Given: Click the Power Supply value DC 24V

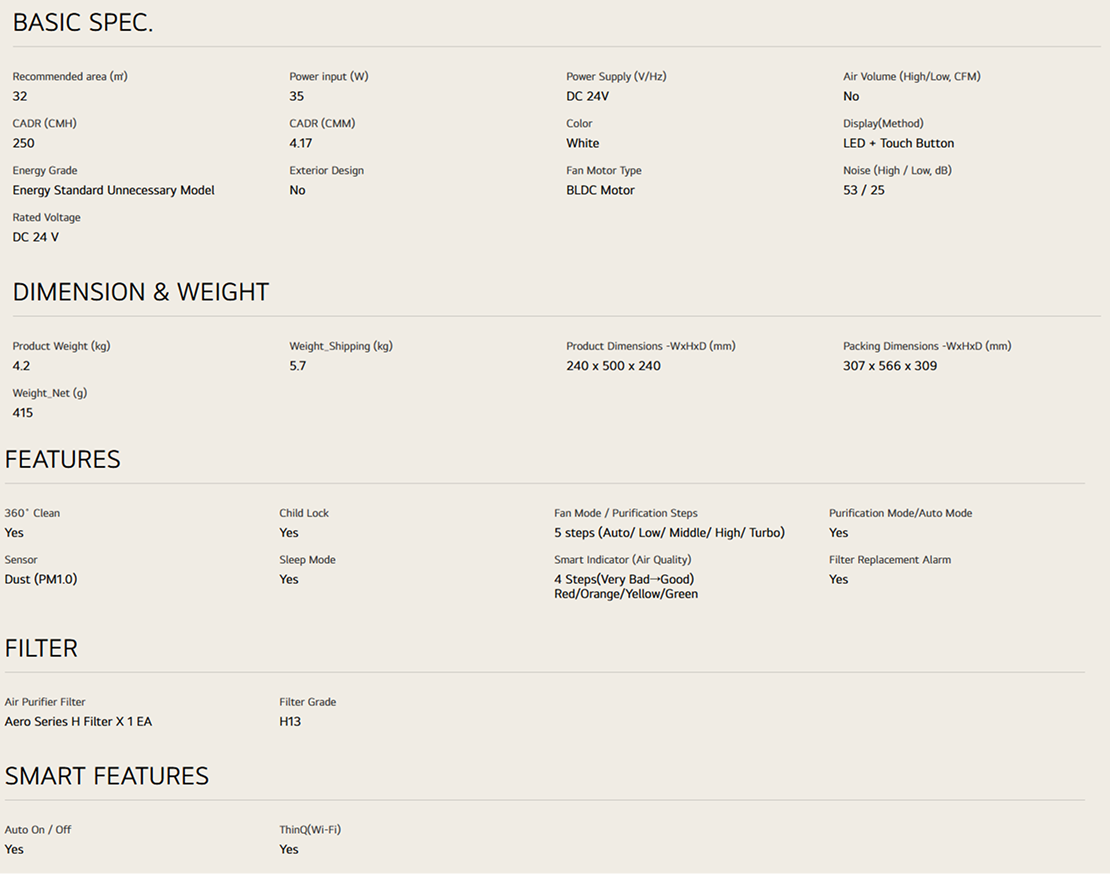Looking at the screenshot, I should pyautogui.click(x=587, y=97).
